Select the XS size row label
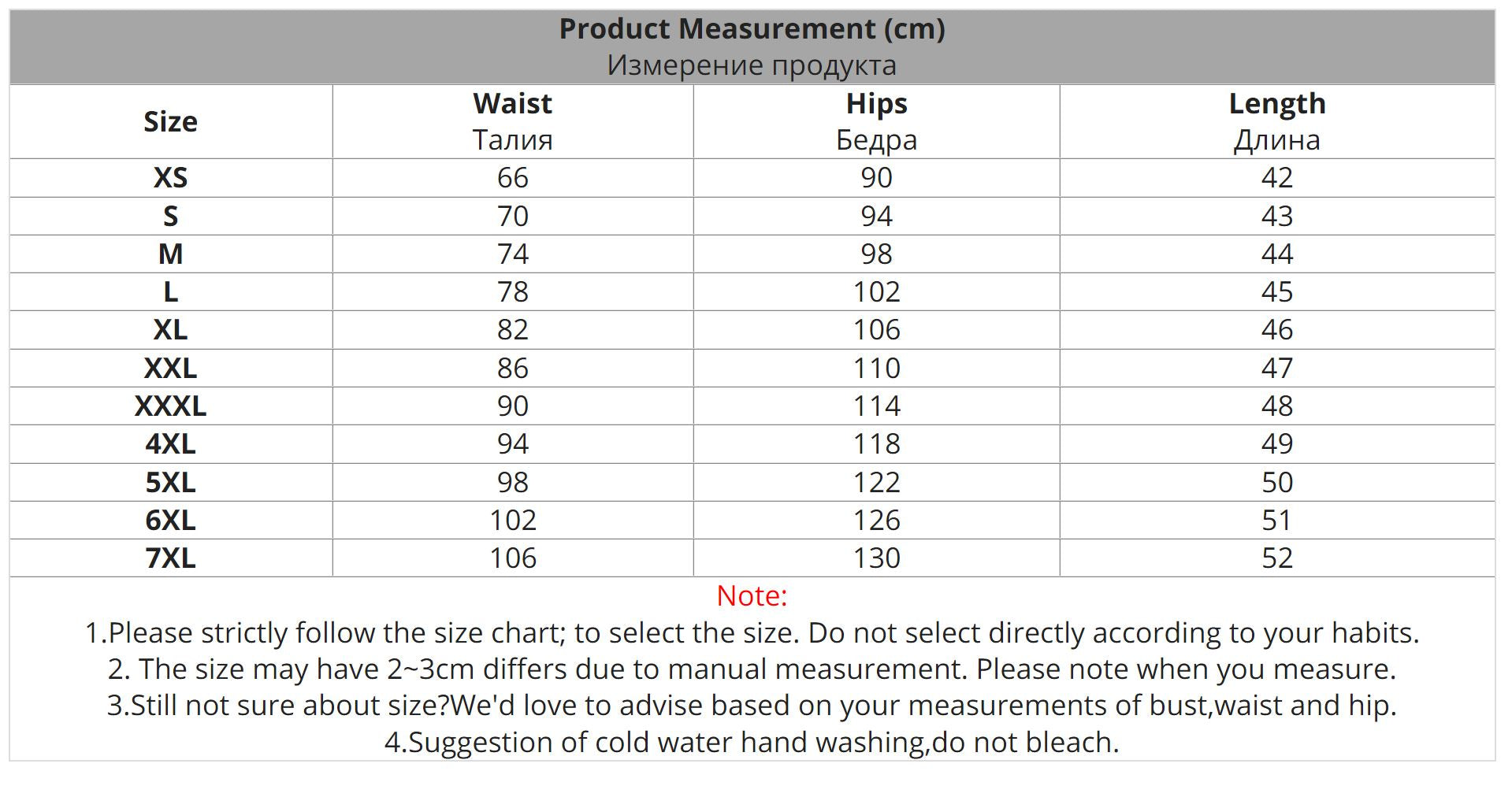The image size is (1512, 797). (x=170, y=178)
